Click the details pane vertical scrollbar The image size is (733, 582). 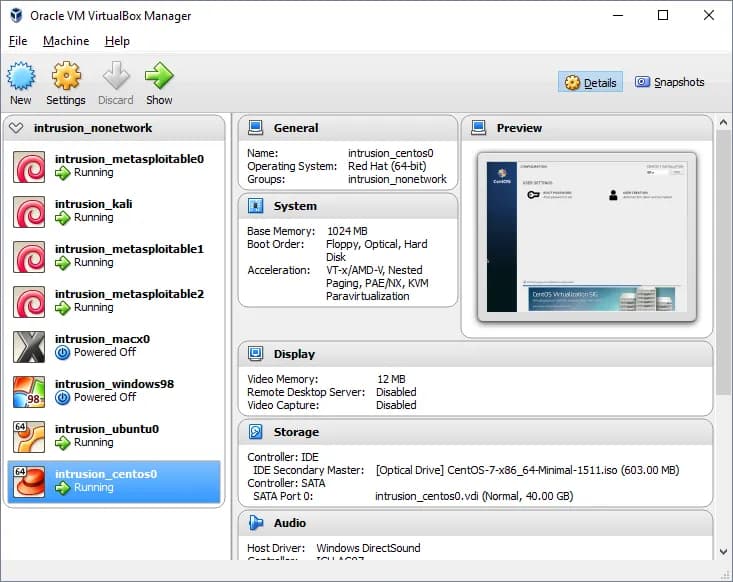(x=723, y=260)
